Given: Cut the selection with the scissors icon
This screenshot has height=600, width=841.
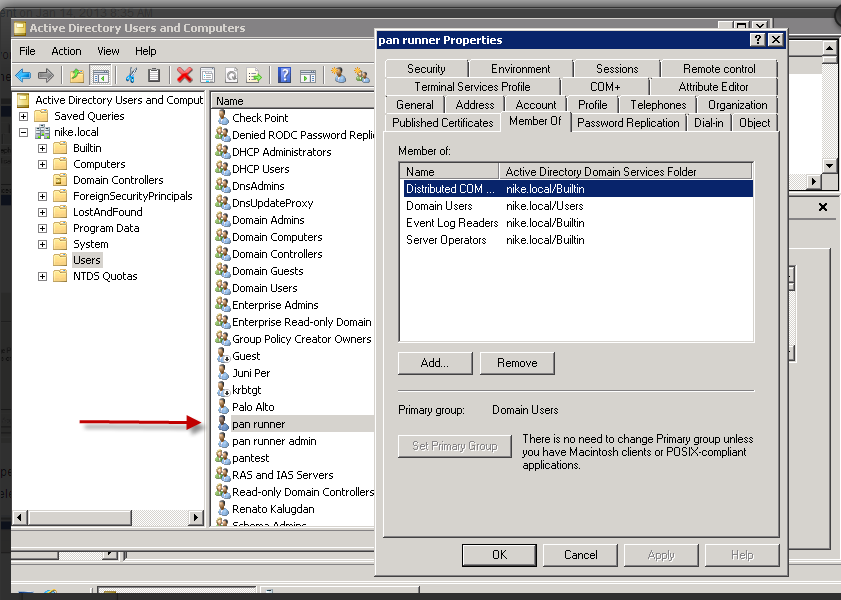Looking at the screenshot, I should click(x=130, y=75).
